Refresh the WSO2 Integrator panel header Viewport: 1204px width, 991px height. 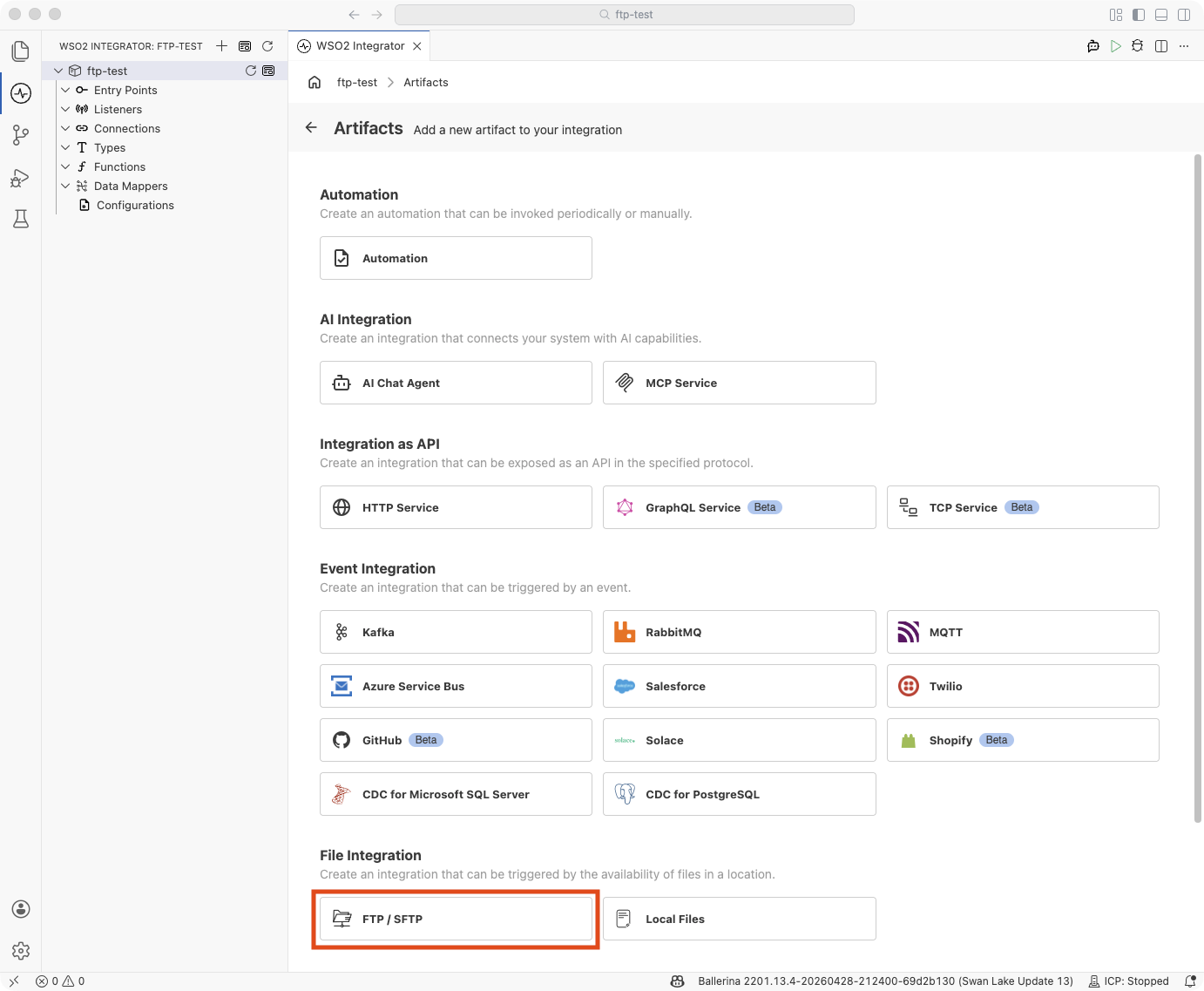267,46
